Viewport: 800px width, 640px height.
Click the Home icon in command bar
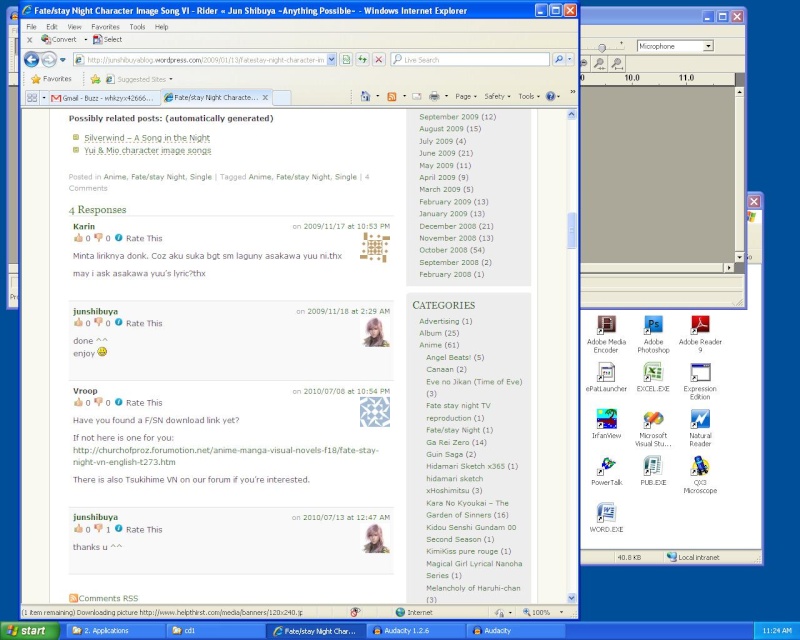click(365, 96)
